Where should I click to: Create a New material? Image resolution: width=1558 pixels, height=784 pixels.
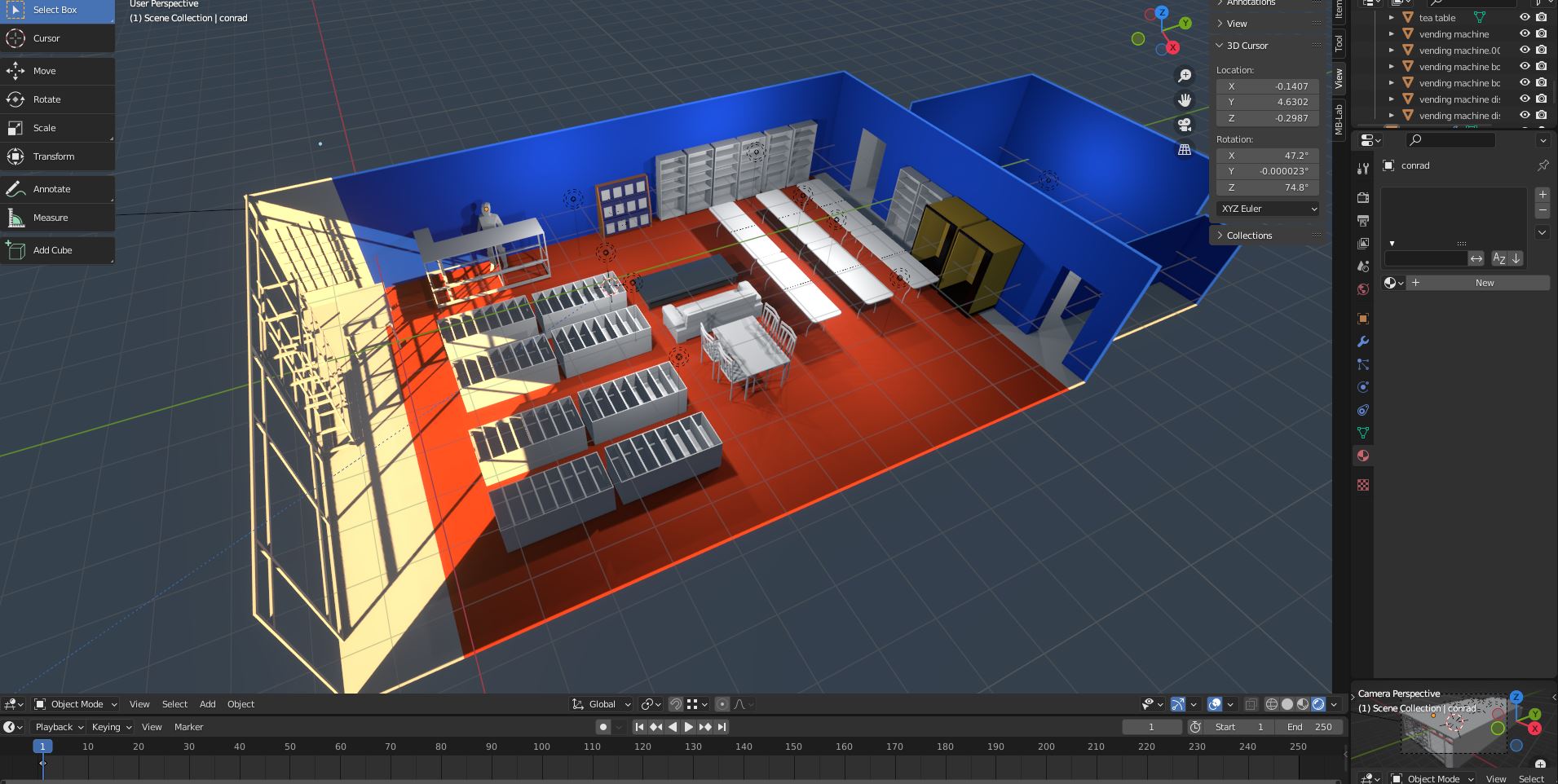tap(1477, 283)
